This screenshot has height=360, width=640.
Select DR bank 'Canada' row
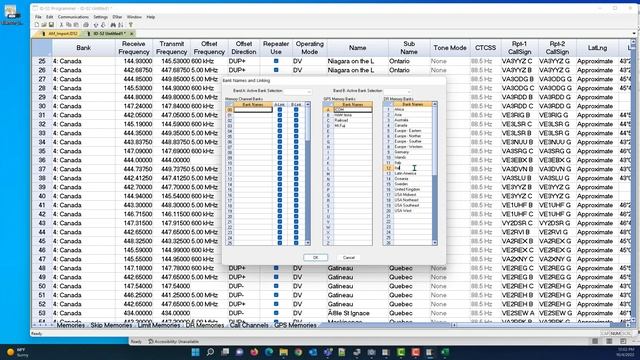coord(412,126)
